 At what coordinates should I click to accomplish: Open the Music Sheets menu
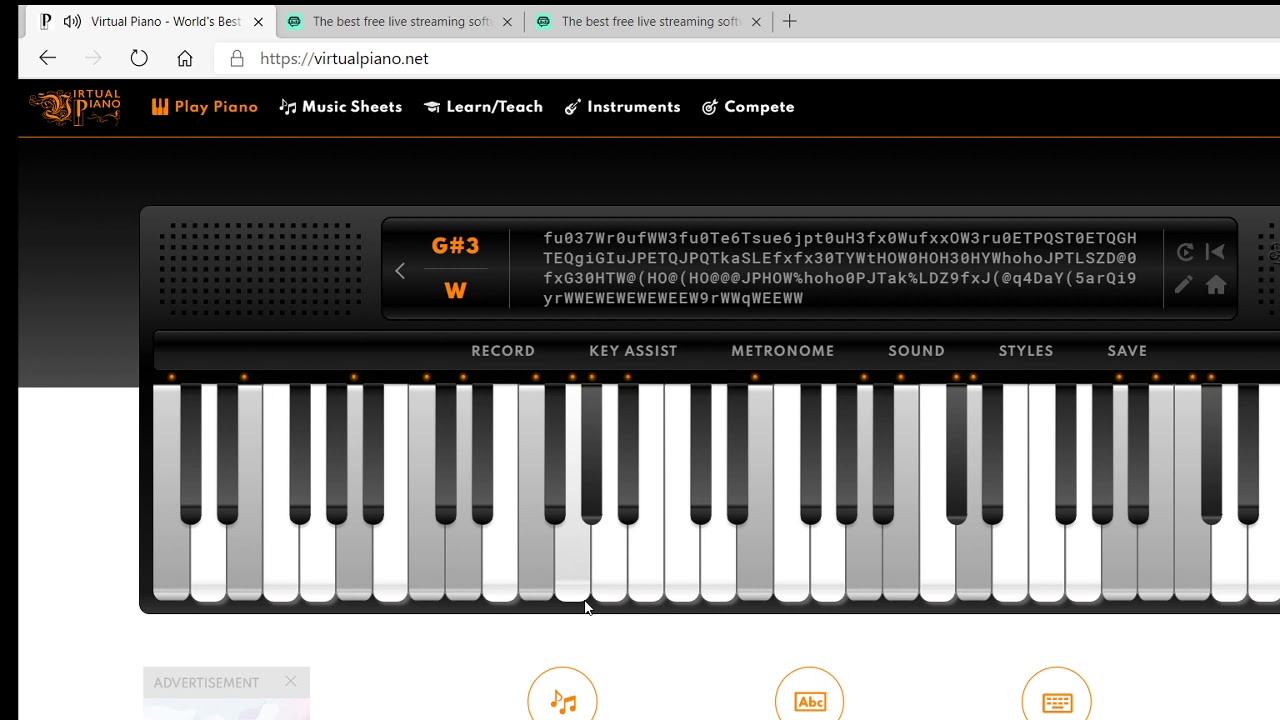340,107
